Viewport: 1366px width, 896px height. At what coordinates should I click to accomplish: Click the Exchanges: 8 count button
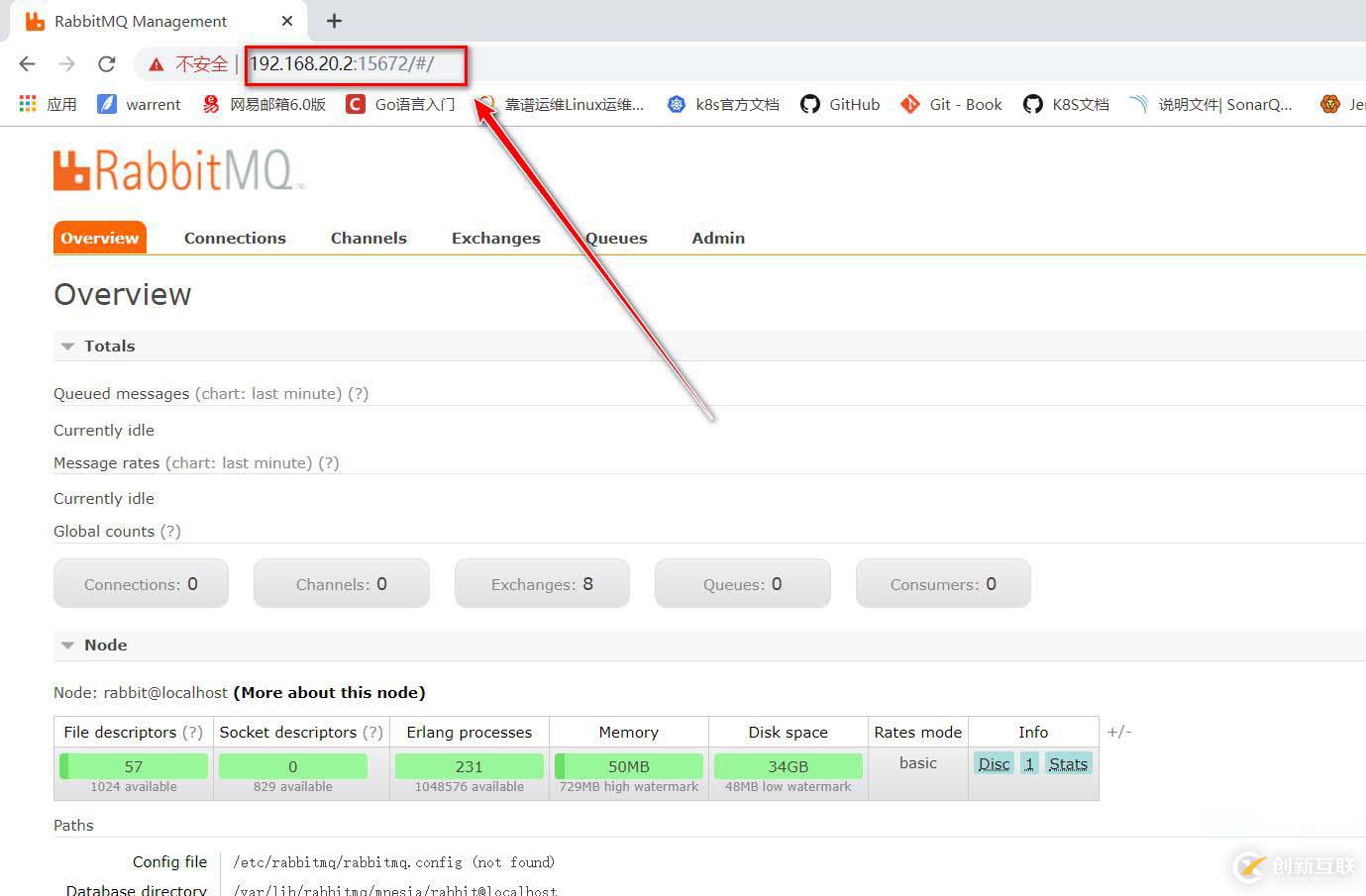coord(542,584)
